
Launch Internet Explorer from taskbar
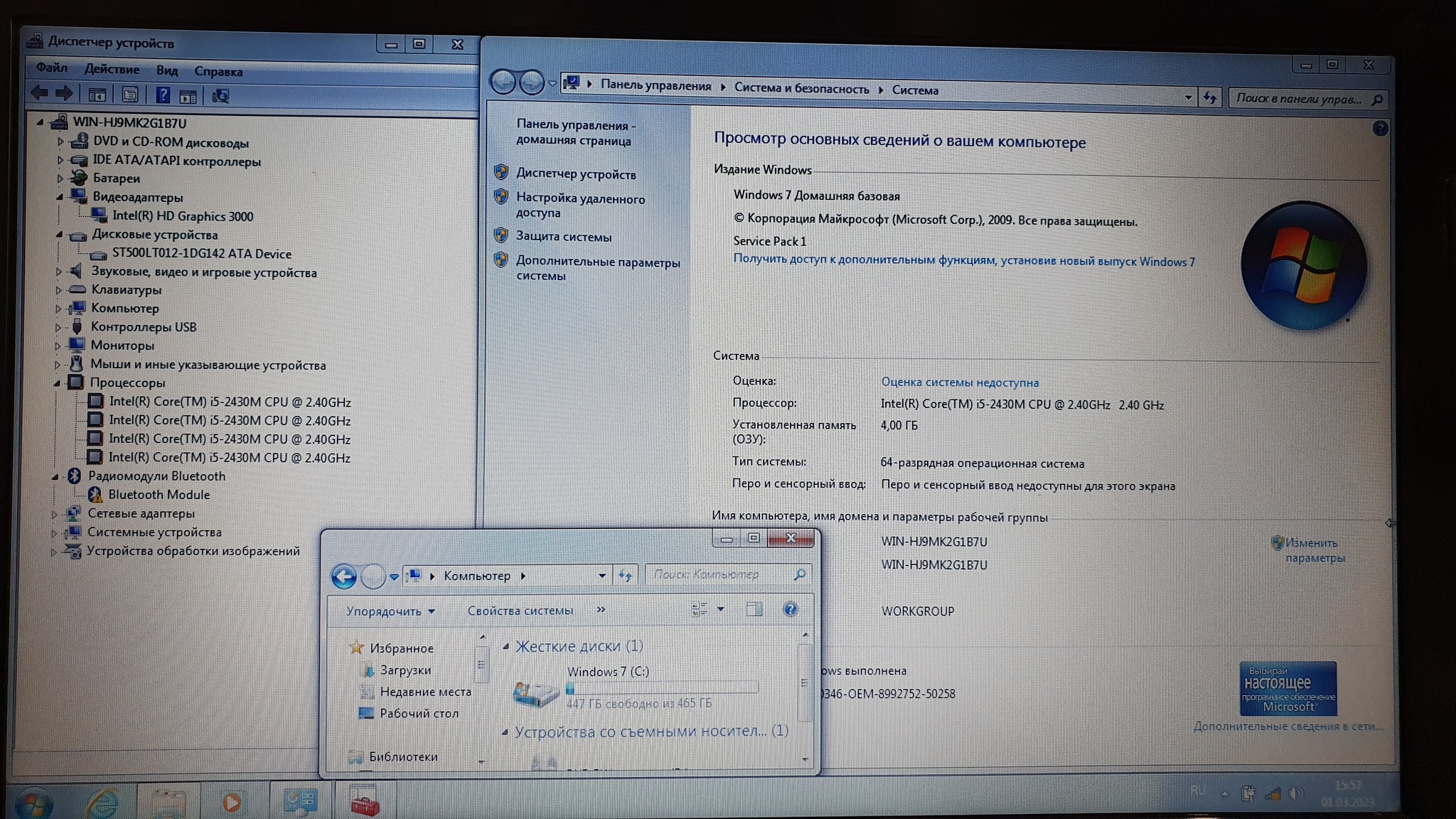(102, 803)
